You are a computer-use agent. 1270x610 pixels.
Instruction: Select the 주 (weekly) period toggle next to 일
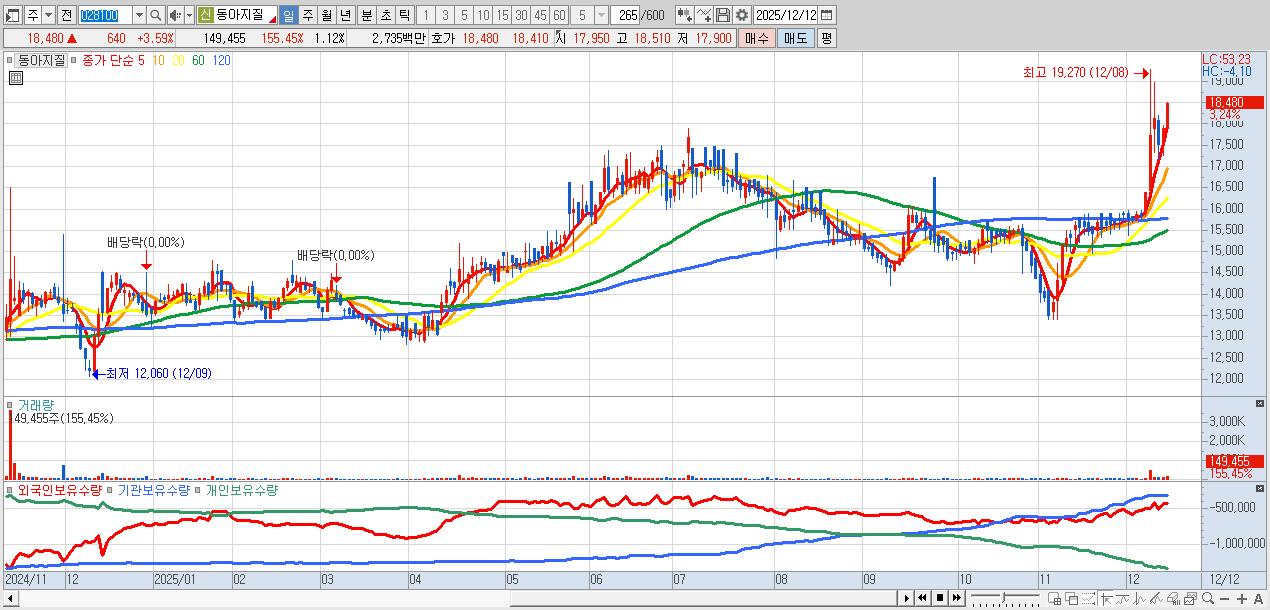308,15
